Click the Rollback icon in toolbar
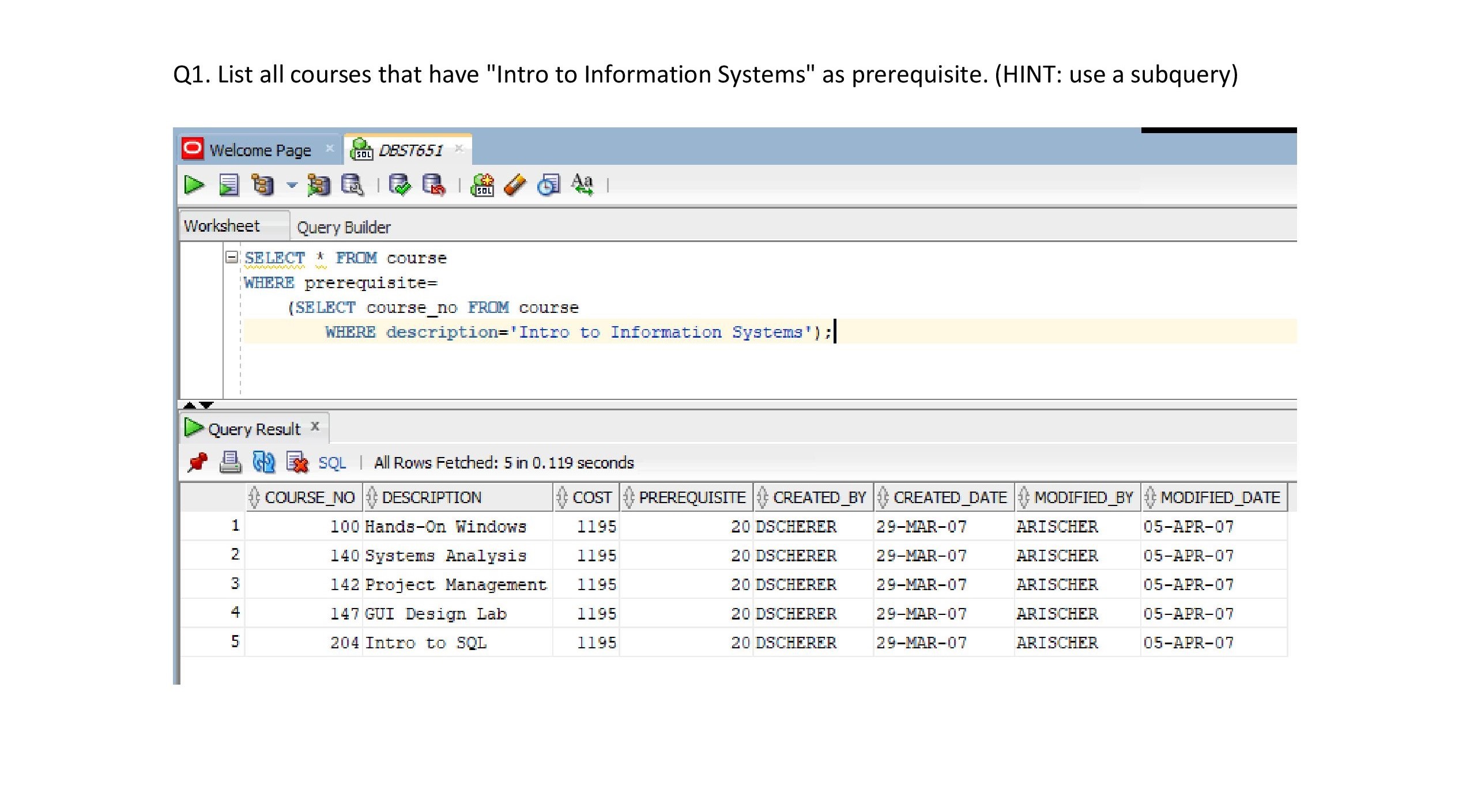Screen dimensions: 1470x812 coord(434,185)
